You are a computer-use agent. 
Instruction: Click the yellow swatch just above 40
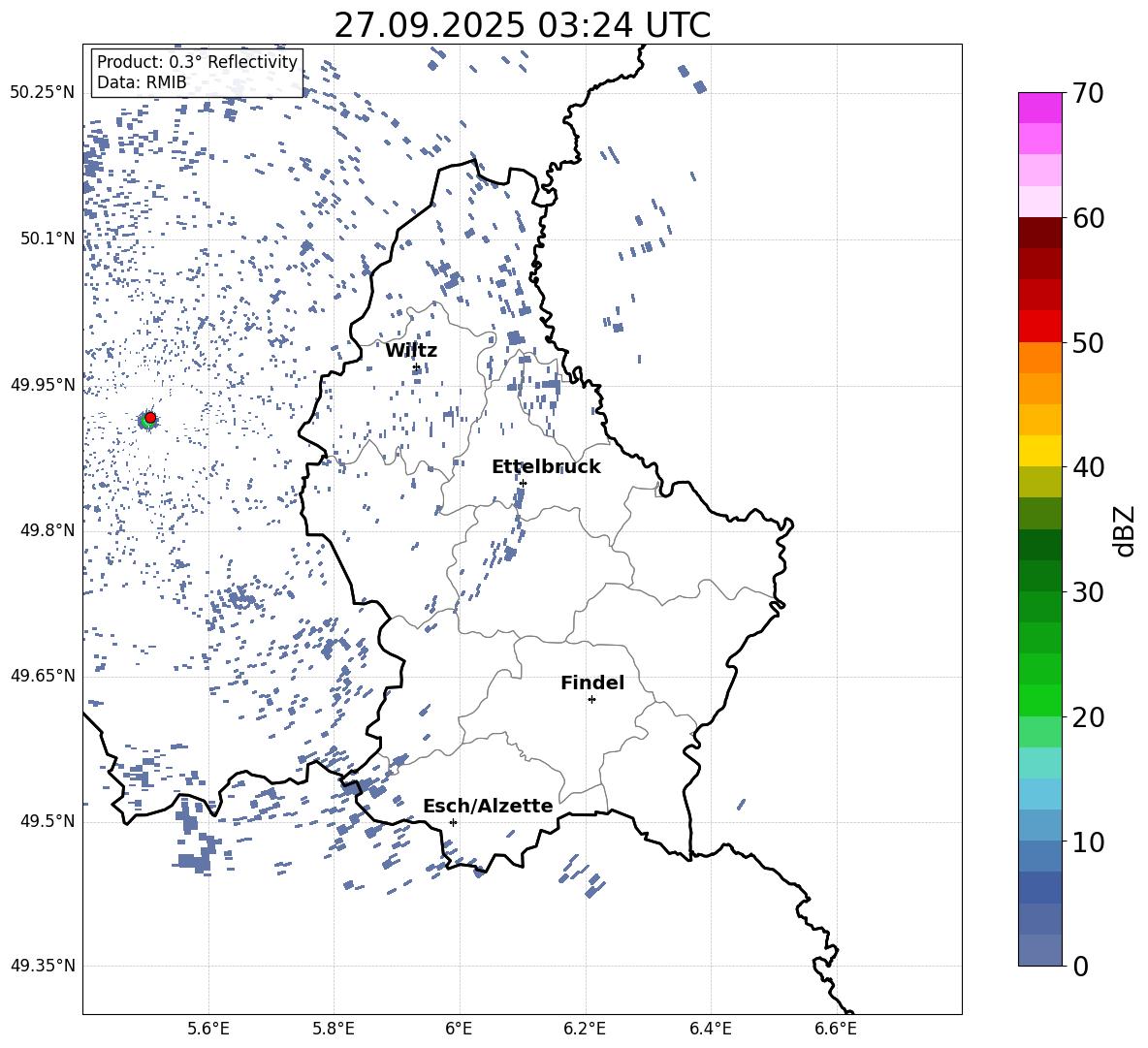[x=1039, y=451]
